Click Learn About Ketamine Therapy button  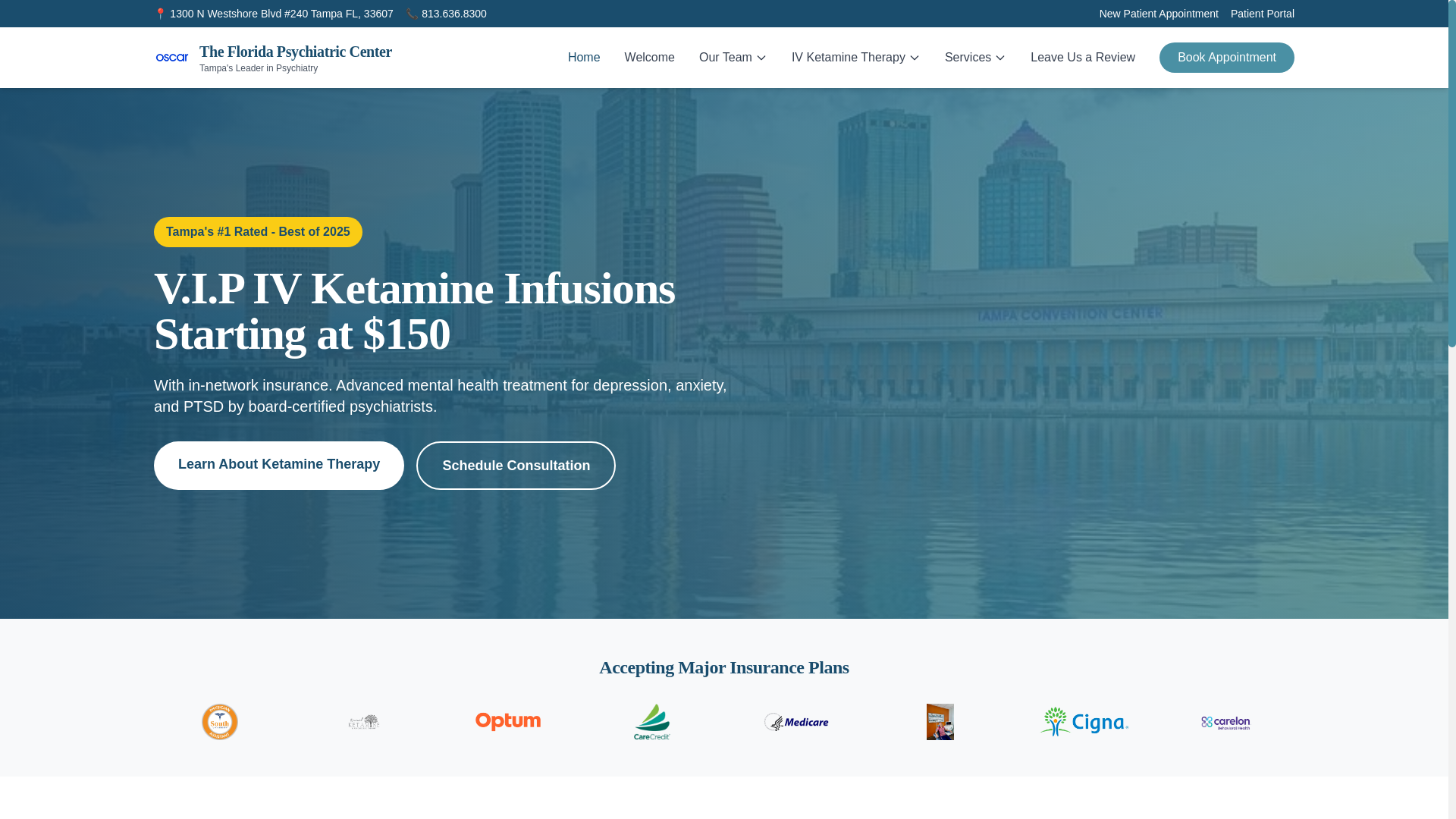pyautogui.click(x=279, y=465)
